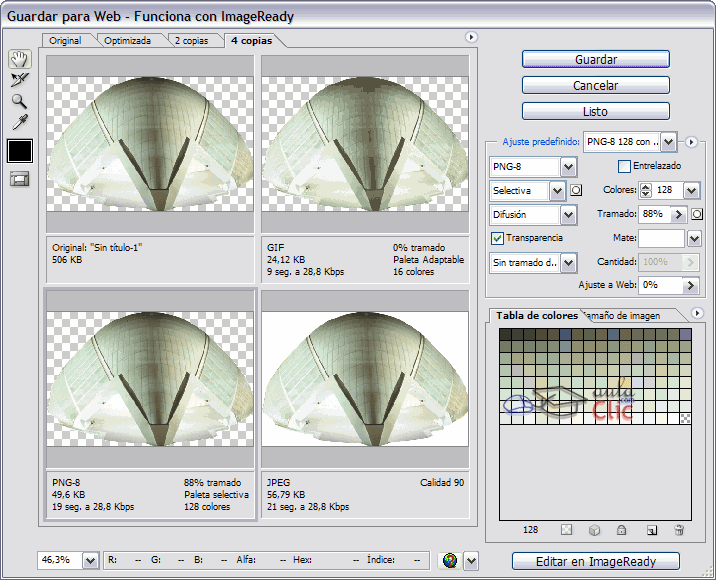Select the Eyedropper tool

(x=19, y=122)
